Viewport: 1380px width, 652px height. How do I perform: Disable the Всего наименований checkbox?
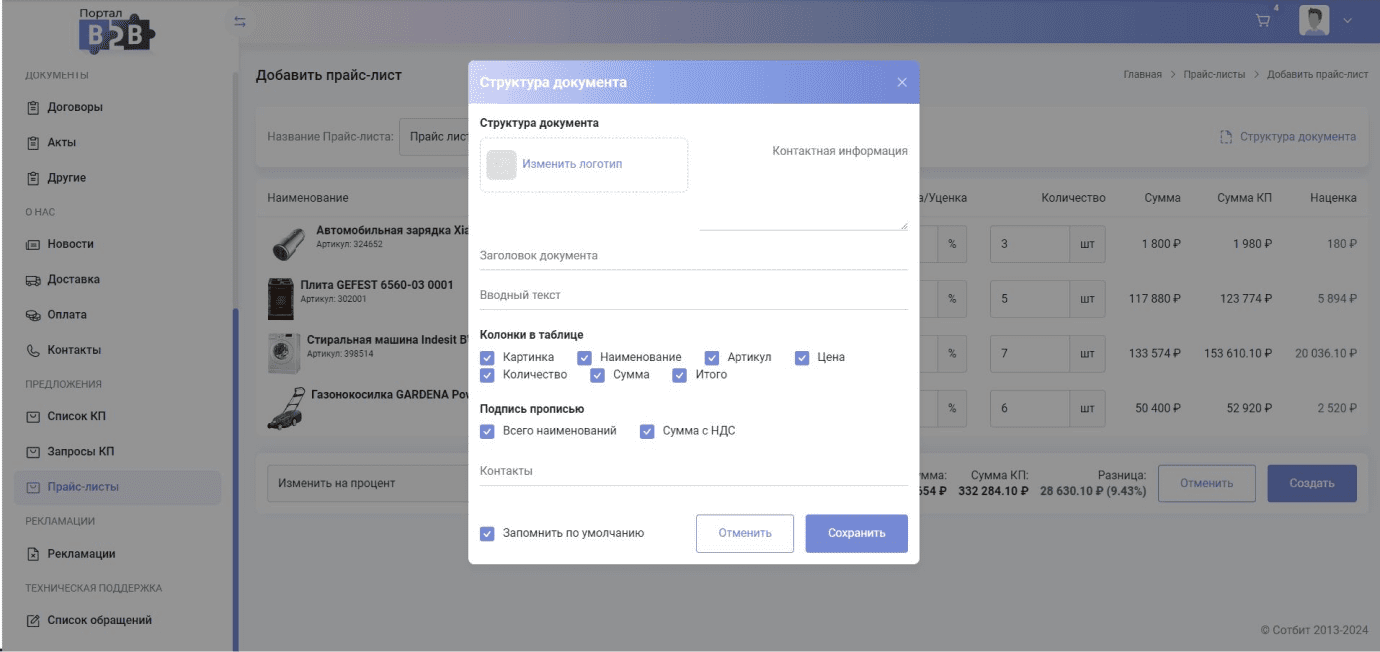click(487, 431)
